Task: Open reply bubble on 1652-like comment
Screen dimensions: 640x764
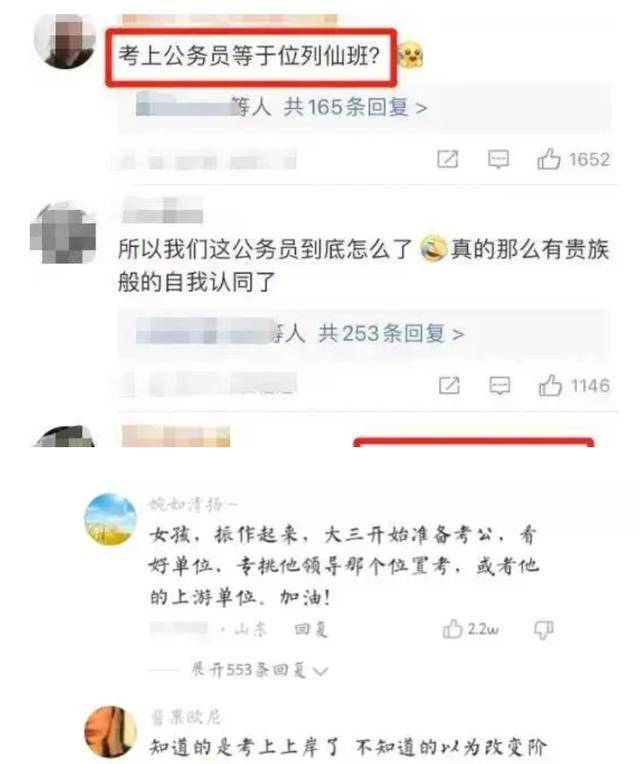Action: click(x=498, y=159)
